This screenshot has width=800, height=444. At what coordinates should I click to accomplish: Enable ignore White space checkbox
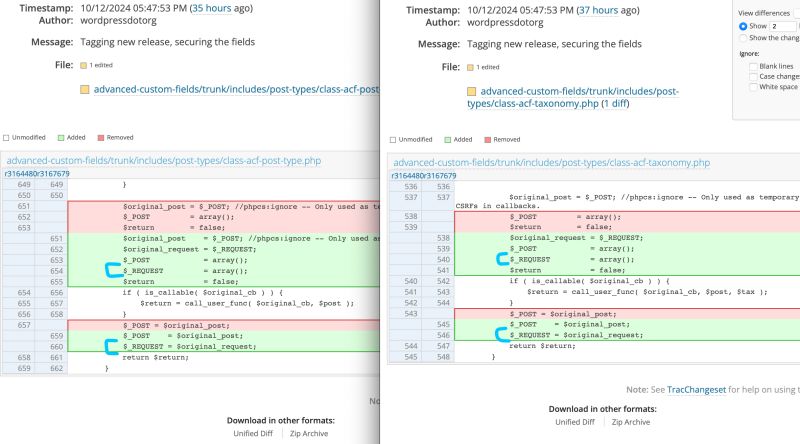tap(753, 87)
